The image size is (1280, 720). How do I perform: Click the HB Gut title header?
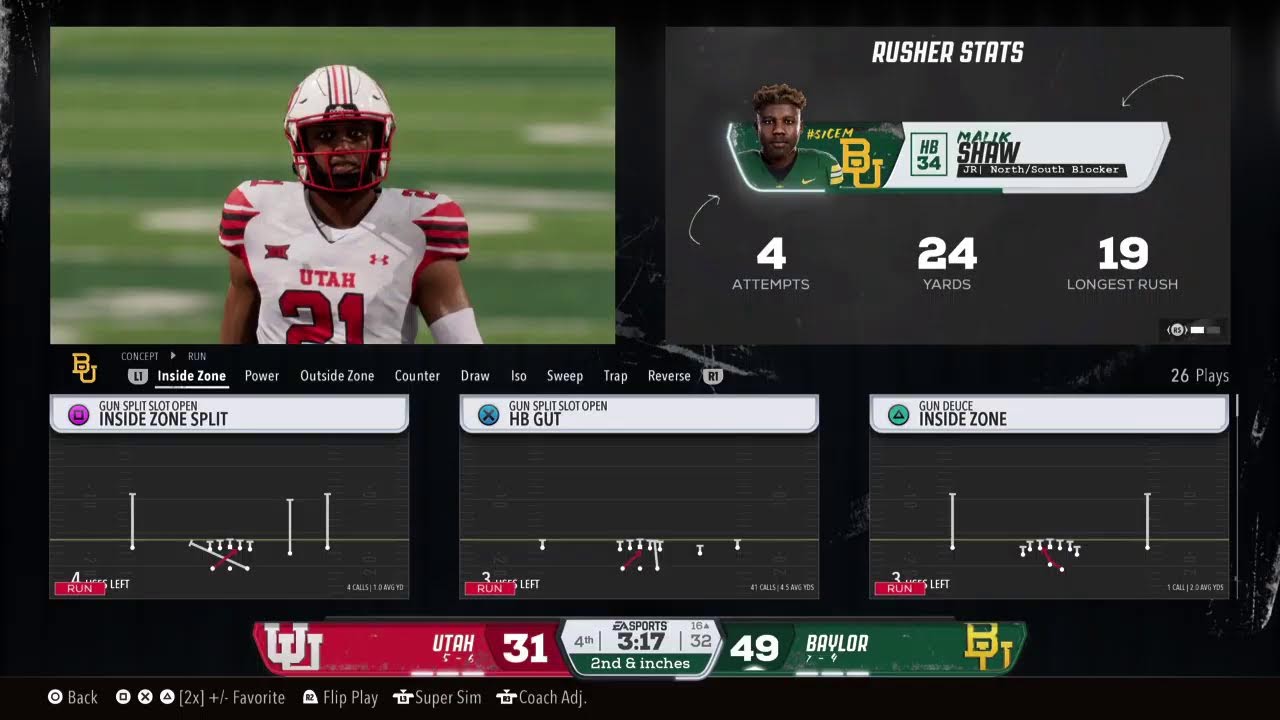(x=639, y=414)
